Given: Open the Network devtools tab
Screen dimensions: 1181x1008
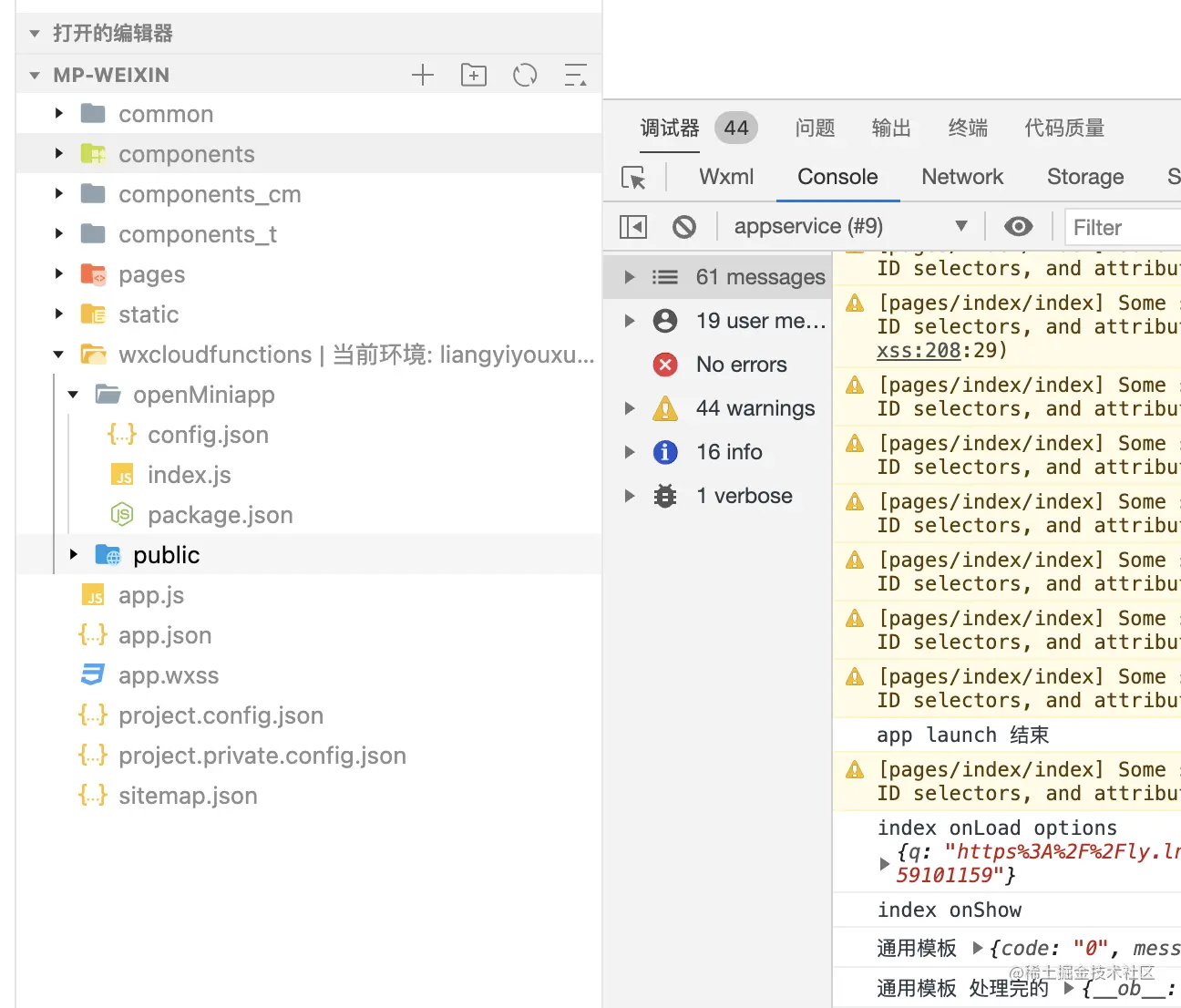Looking at the screenshot, I should pos(962,177).
